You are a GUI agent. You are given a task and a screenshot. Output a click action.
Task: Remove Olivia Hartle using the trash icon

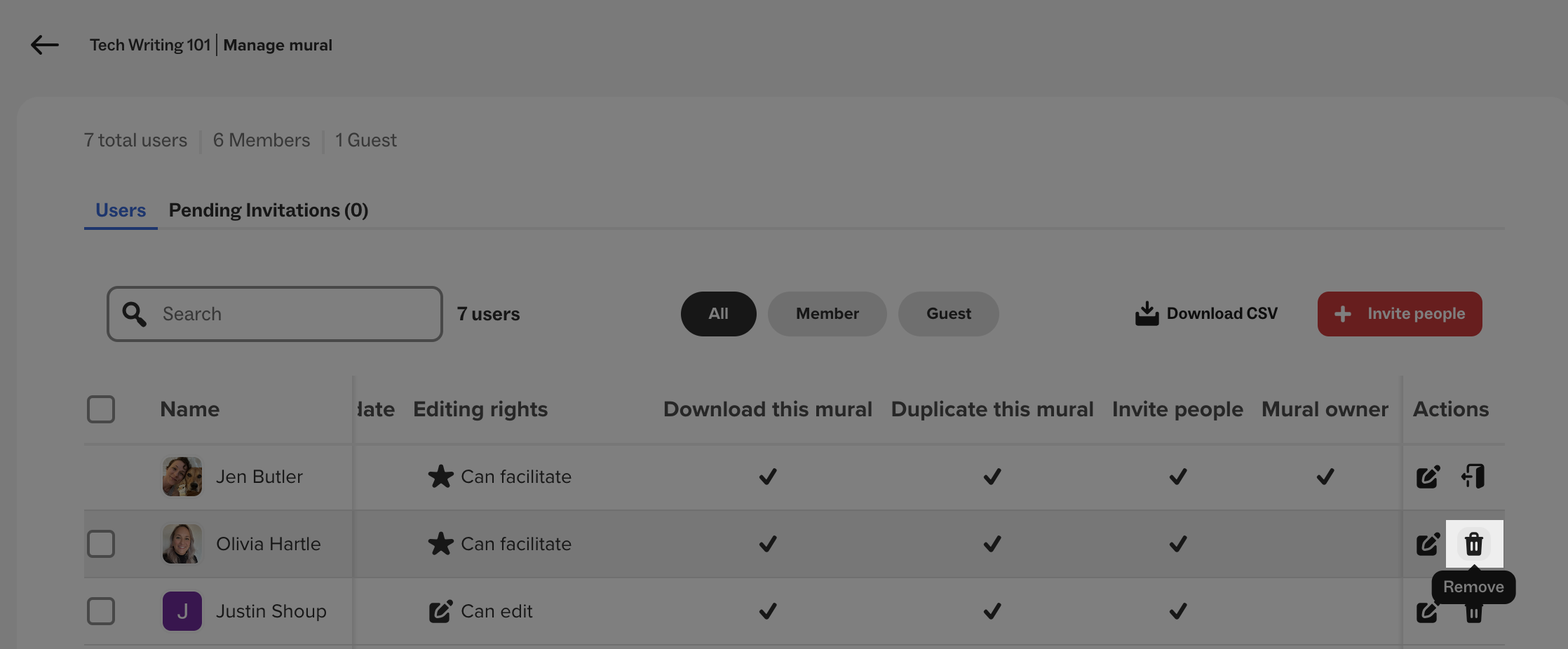[x=1473, y=544]
